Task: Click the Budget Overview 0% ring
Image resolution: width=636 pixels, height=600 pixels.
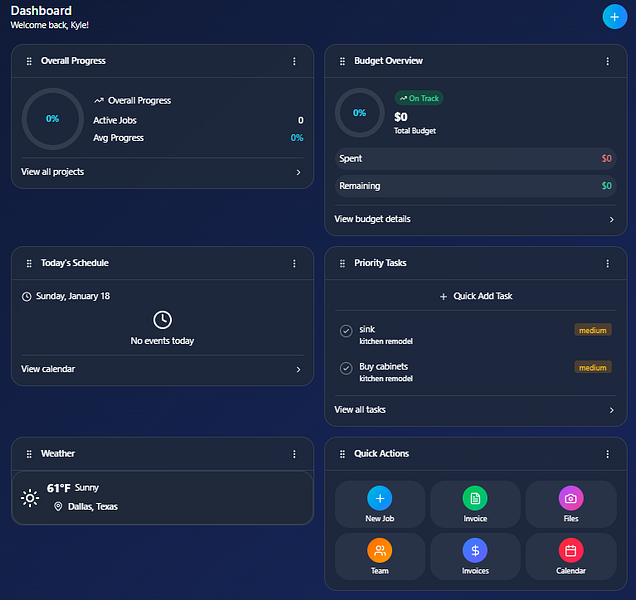Action: [x=359, y=113]
